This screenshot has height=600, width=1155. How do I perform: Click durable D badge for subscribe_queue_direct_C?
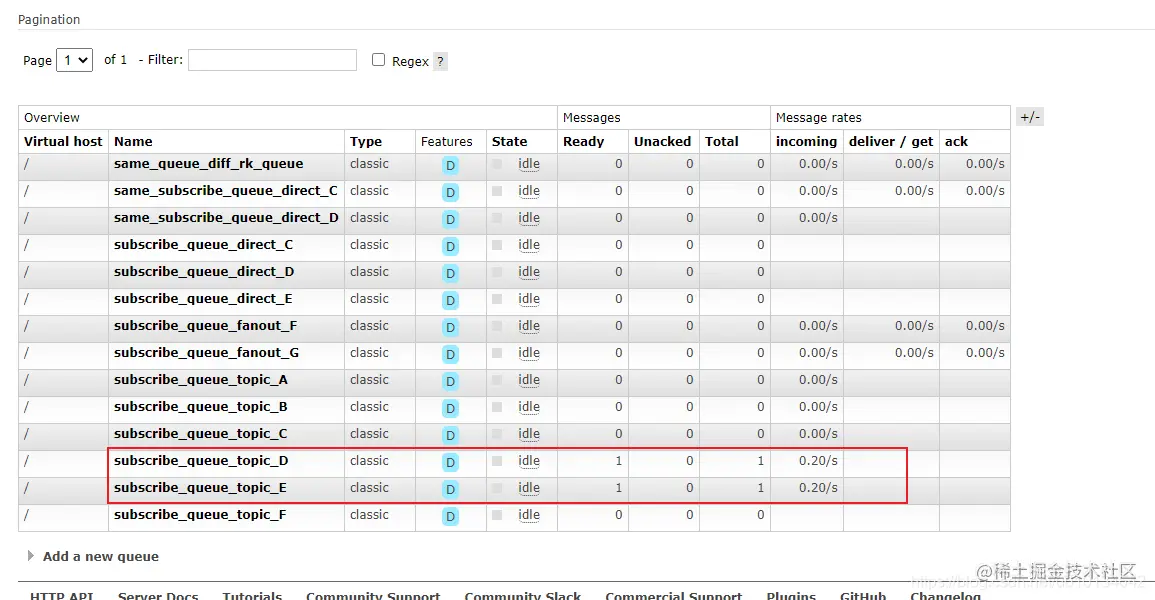(450, 247)
